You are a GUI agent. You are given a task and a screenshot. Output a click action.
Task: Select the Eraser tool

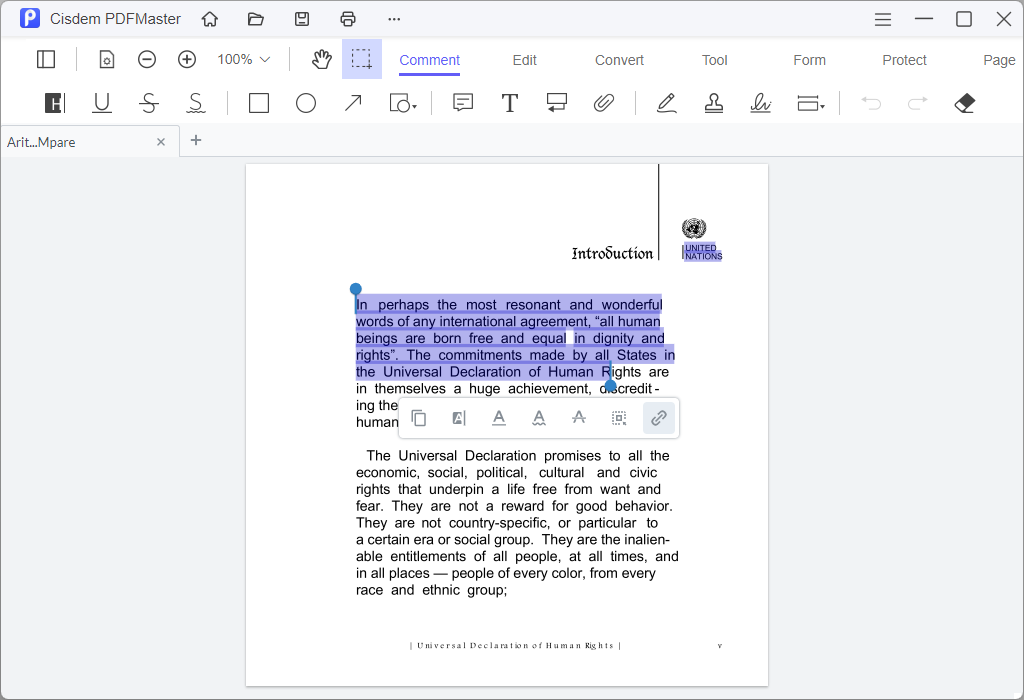click(x=964, y=103)
